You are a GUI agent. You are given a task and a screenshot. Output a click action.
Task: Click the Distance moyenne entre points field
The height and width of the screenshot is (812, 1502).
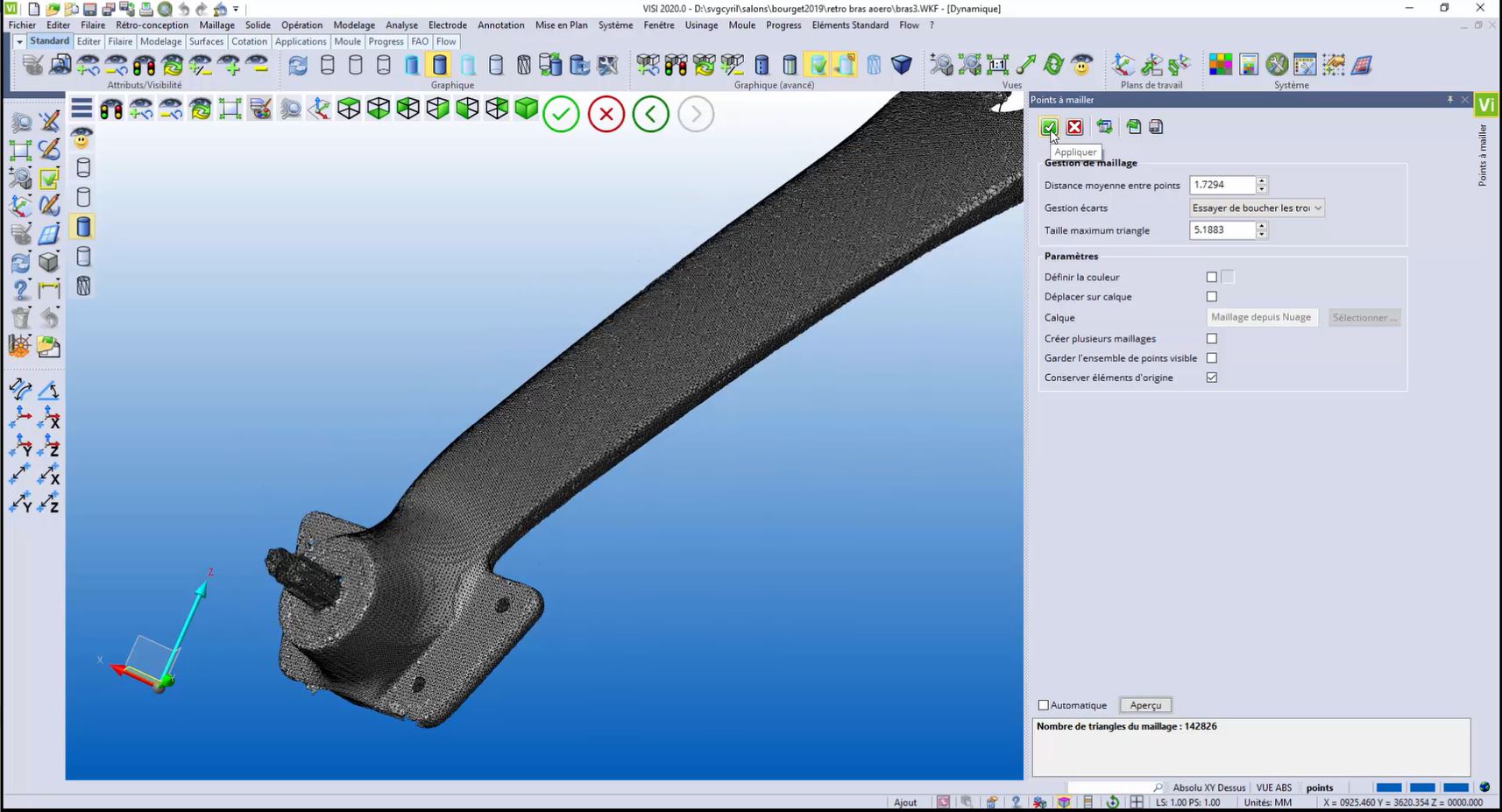pyautogui.click(x=1222, y=185)
